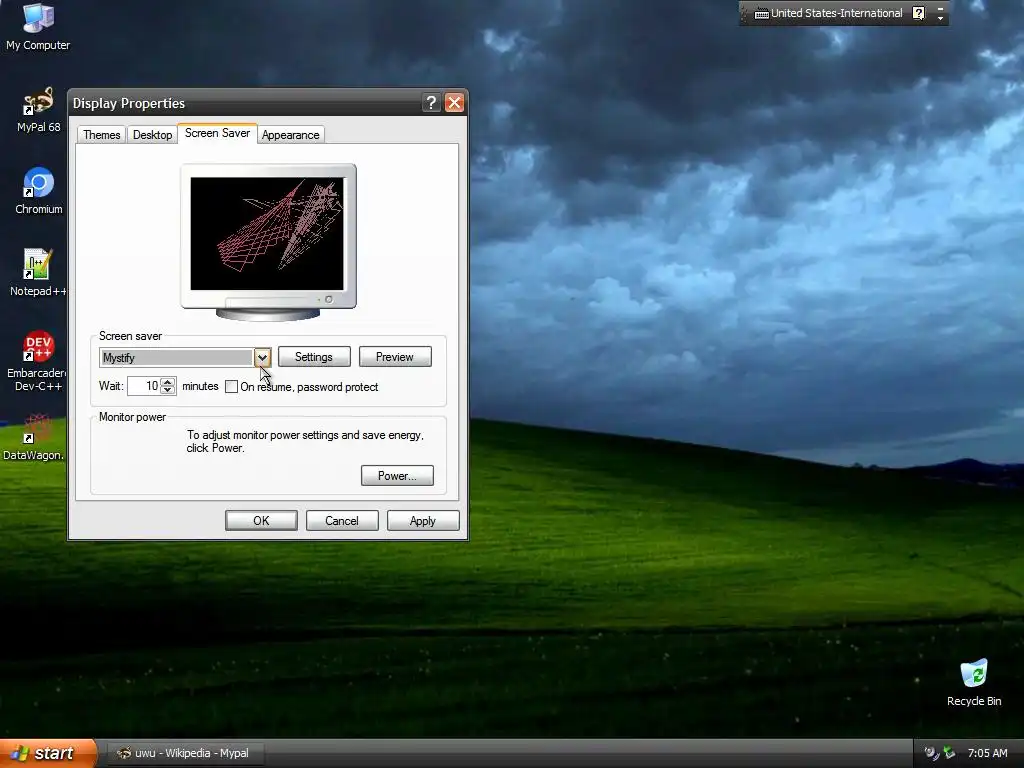This screenshot has width=1024, height=768.
Task: Switch to the Appearance tab
Action: pyautogui.click(x=291, y=135)
